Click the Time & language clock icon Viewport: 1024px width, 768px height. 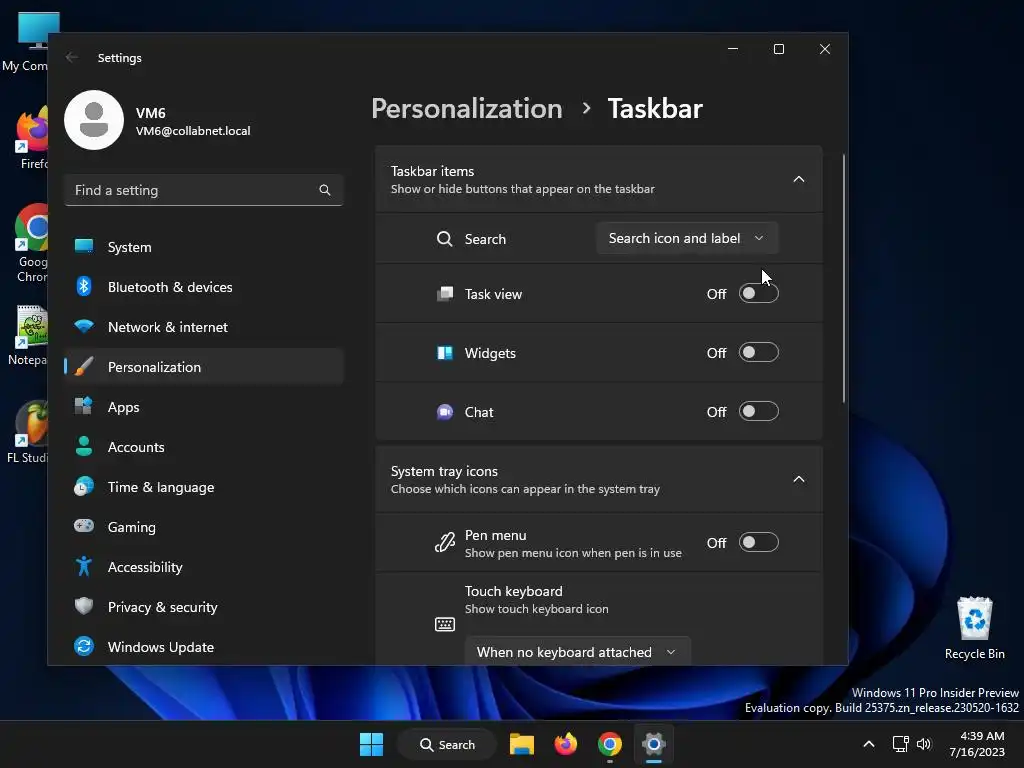point(84,487)
